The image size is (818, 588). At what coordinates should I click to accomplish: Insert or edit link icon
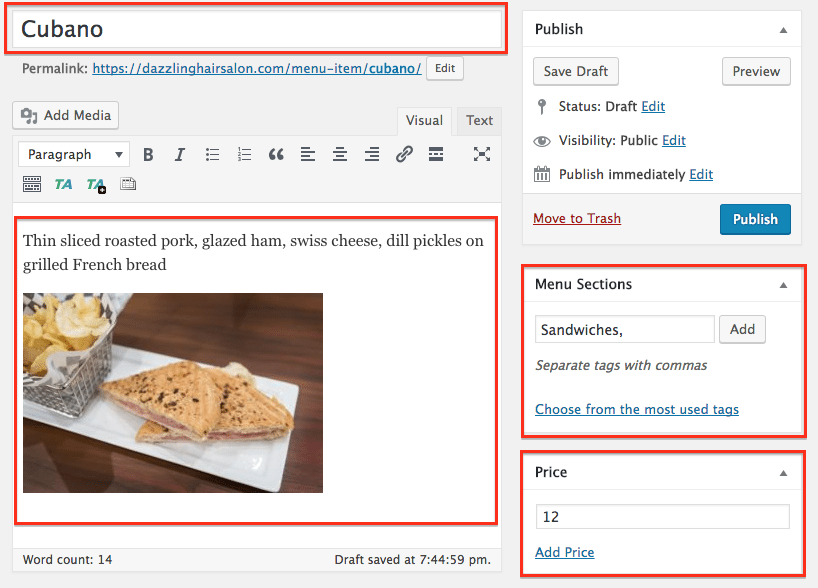pos(404,154)
